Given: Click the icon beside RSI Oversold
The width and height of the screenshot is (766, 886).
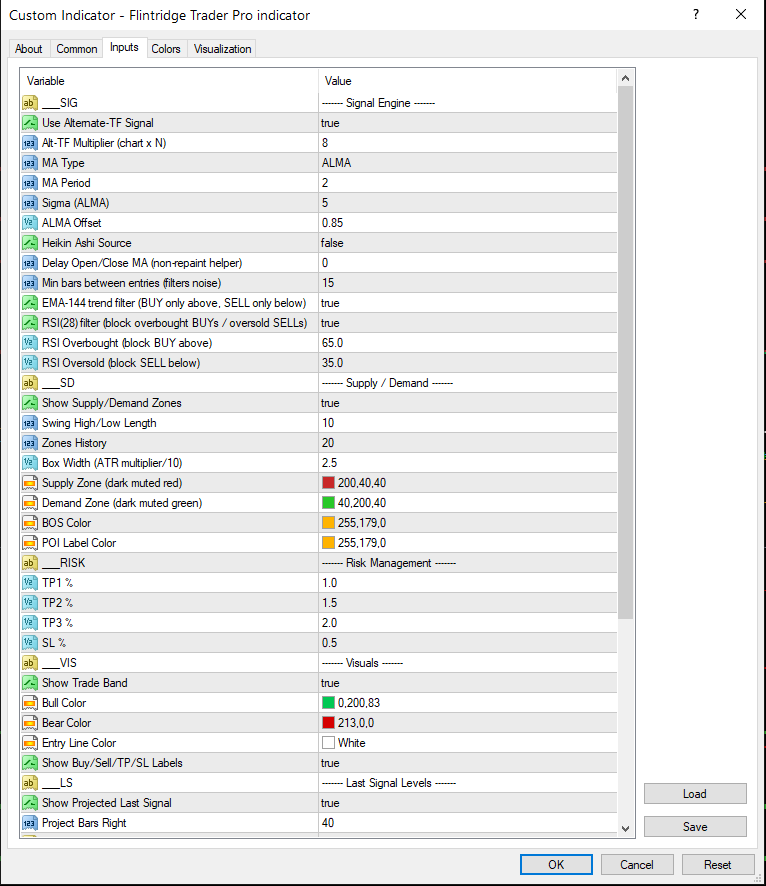Looking at the screenshot, I should click(30, 363).
